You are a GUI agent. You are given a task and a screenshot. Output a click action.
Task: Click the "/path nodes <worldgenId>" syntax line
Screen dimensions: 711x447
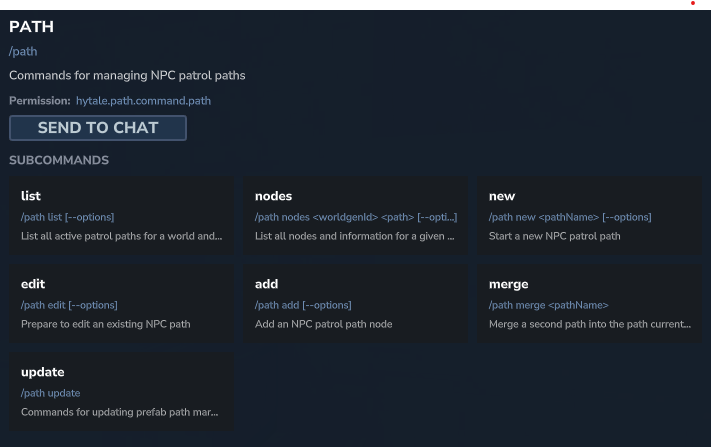(x=355, y=217)
